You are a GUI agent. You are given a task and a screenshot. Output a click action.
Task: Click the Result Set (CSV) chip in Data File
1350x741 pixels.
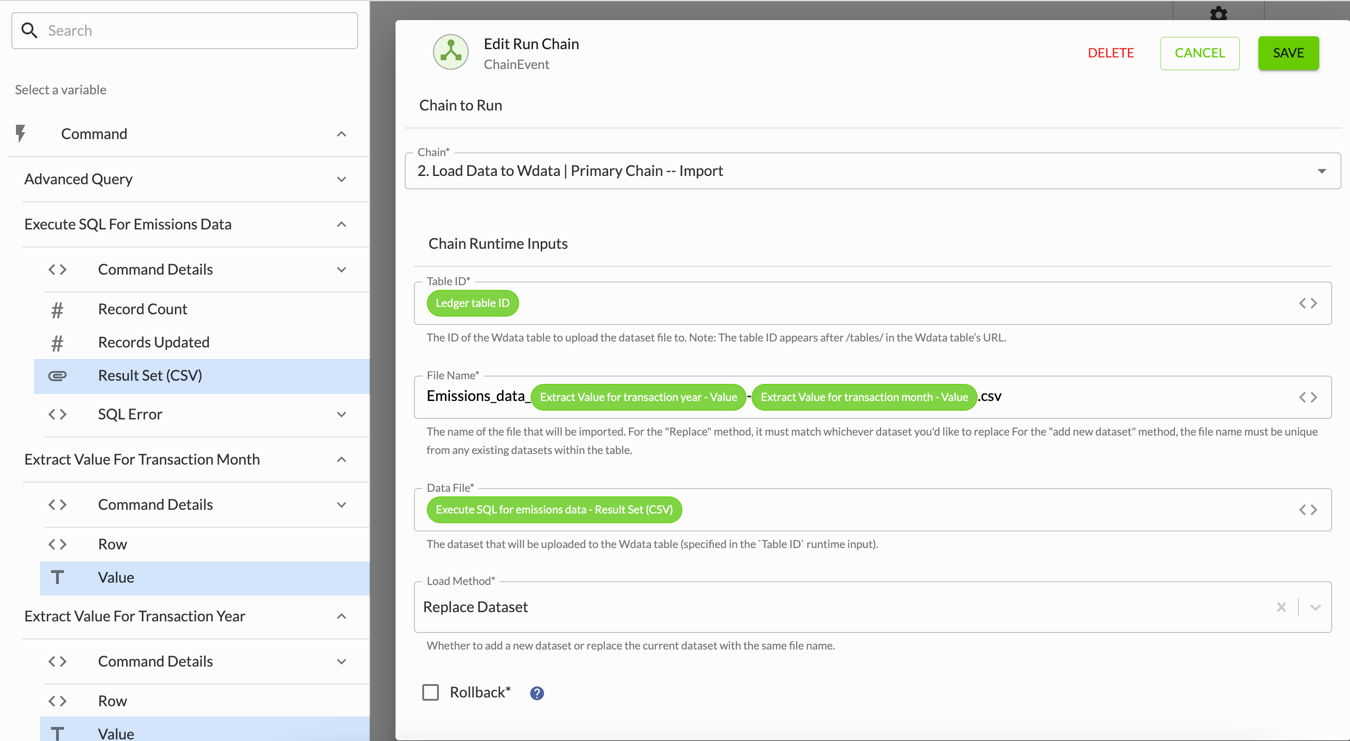tap(554, 510)
